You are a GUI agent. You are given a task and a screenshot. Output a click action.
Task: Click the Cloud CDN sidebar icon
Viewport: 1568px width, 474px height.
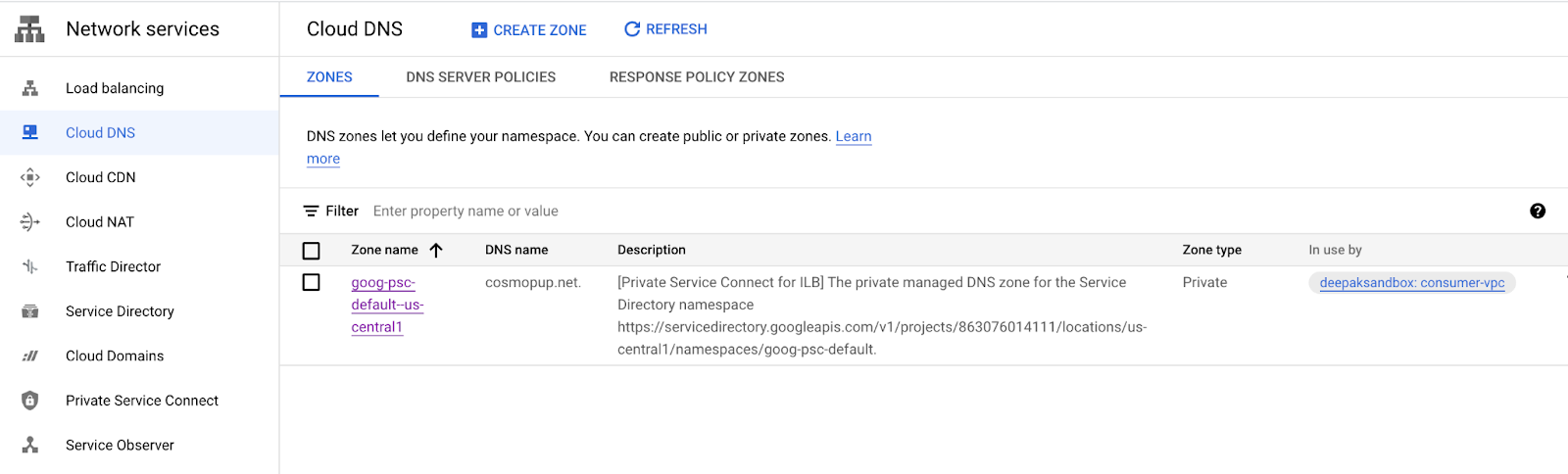coord(30,177)
